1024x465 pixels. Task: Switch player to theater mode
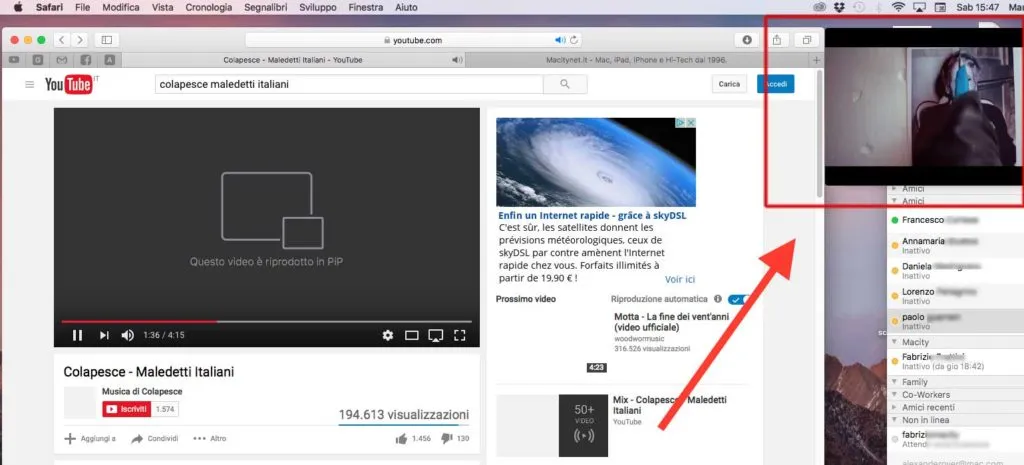[x=411, y=335]
